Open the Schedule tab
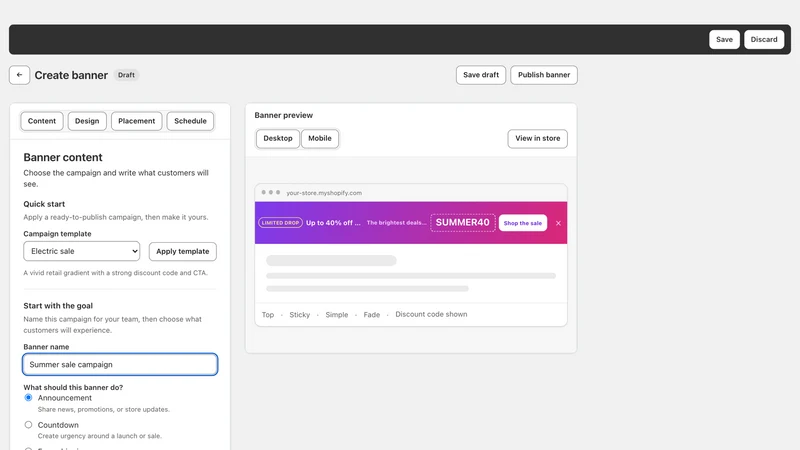This screenshot has width=800, height=450. click(190, 121)
